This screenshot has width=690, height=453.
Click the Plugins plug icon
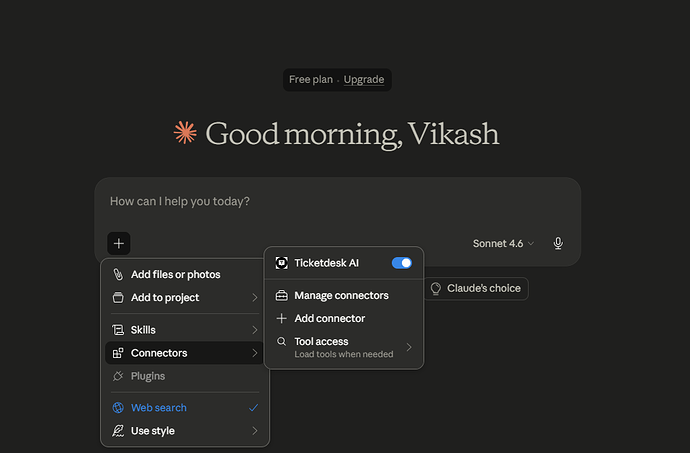pyautogui.click(x=118, y=376)
